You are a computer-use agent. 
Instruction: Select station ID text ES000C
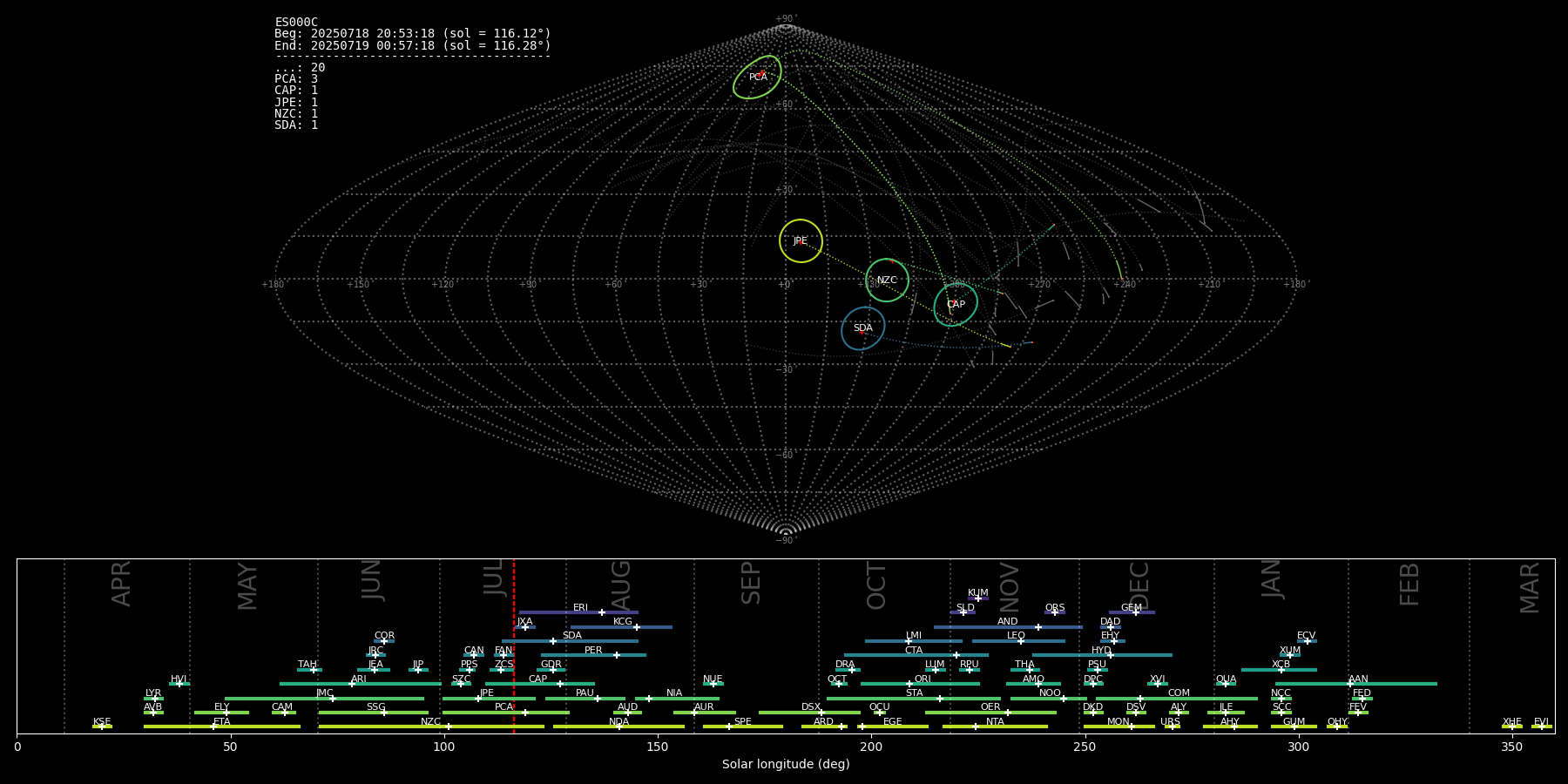coord(296,22)
